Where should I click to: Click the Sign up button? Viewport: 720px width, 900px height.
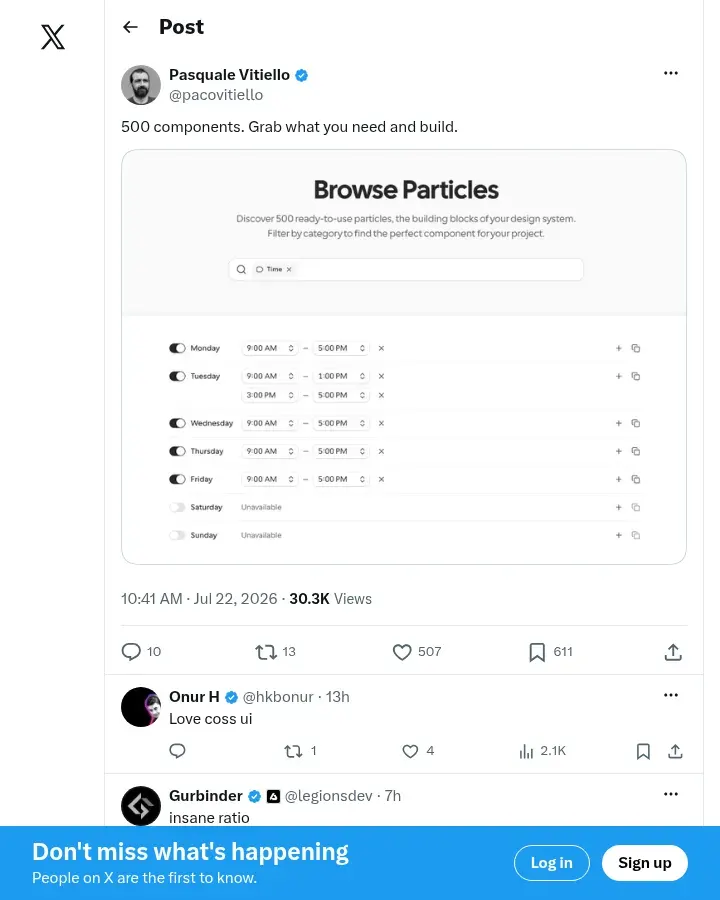(644, 863)
